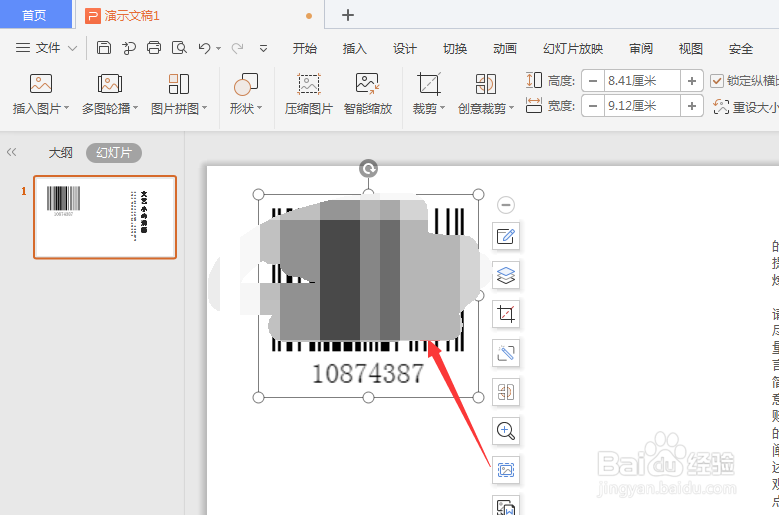Click the creative crop icon in floating toolbar
The height and width of the screenshot is (515, 779).
pyautogui.click(x=506, y=392)
